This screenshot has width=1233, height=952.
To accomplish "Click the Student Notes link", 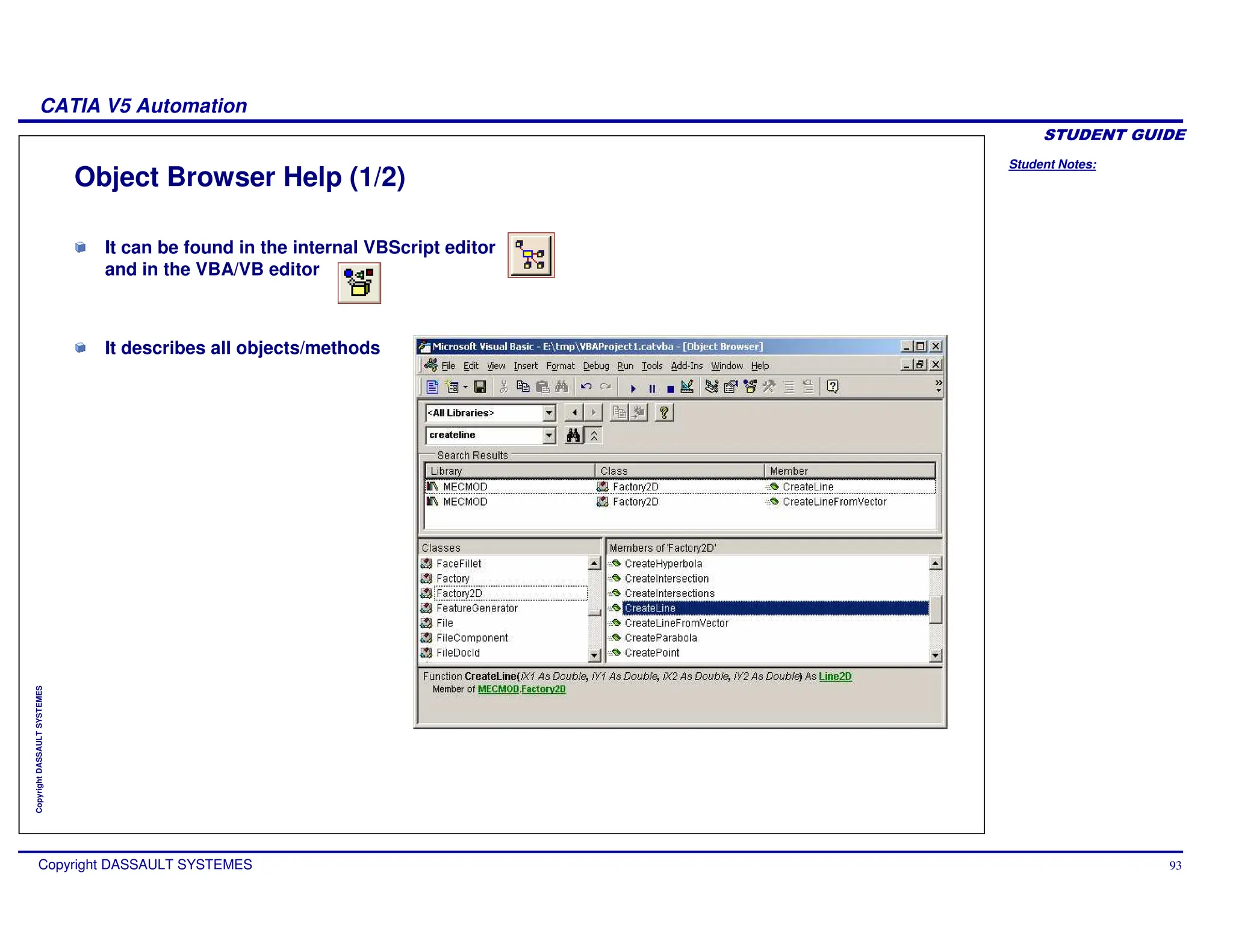I will pos(1052,164).
